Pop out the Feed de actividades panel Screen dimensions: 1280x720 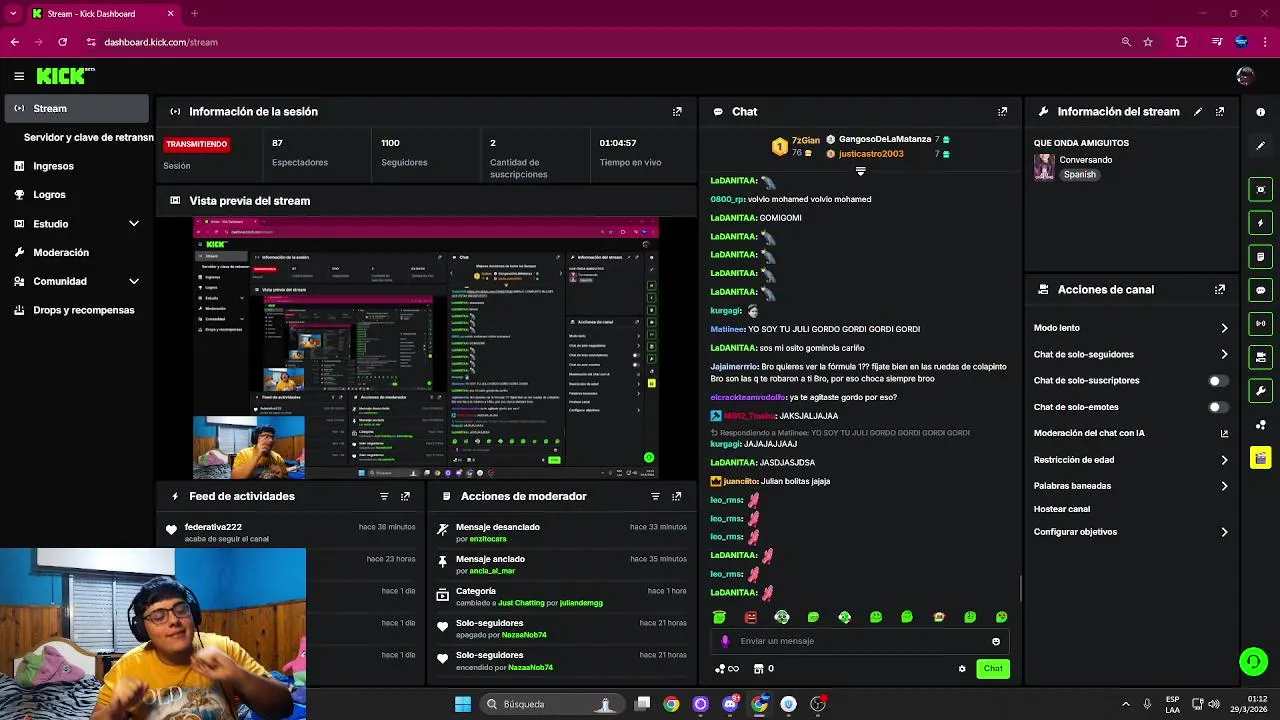point(405,496)
